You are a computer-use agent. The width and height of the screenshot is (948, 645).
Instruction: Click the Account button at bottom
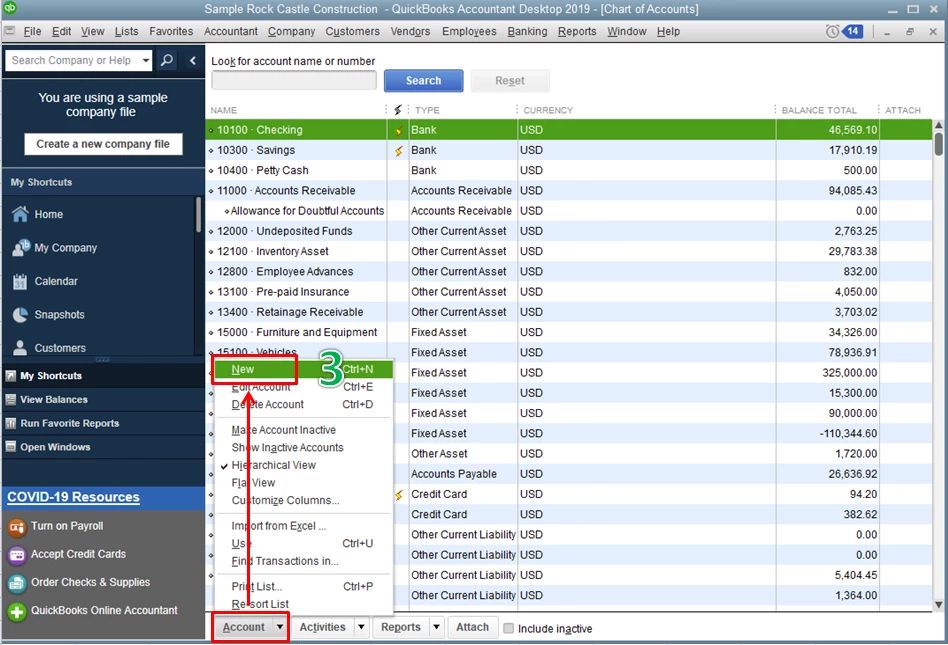[x=243, y=627]
